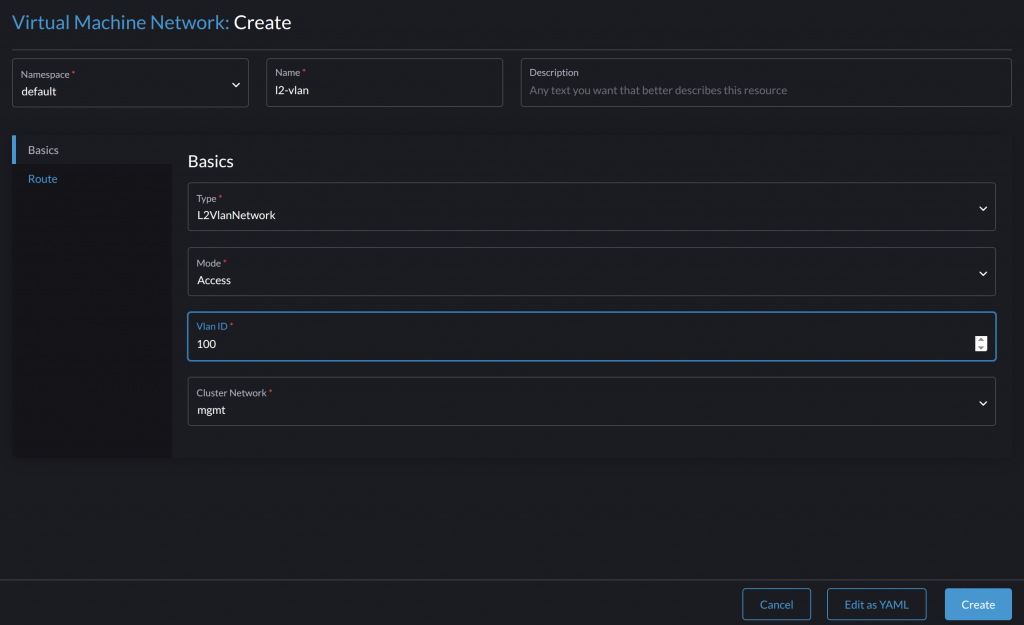The height and width of the screenshot is (625, 1024).
Task: Switch to the Route tab
Action: coord(43,179)
